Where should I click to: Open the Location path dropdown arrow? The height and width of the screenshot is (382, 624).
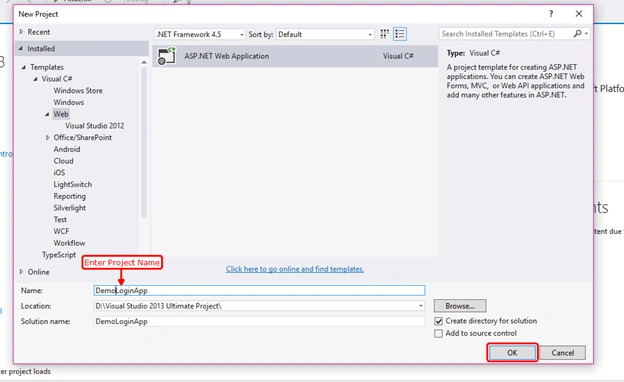(x=421, y=306)
